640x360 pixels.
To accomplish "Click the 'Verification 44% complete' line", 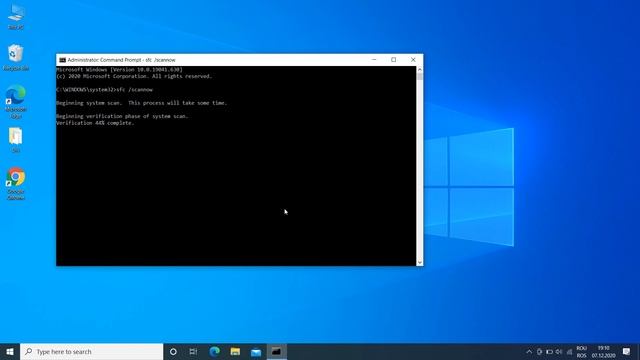I will tap(95, 123).
